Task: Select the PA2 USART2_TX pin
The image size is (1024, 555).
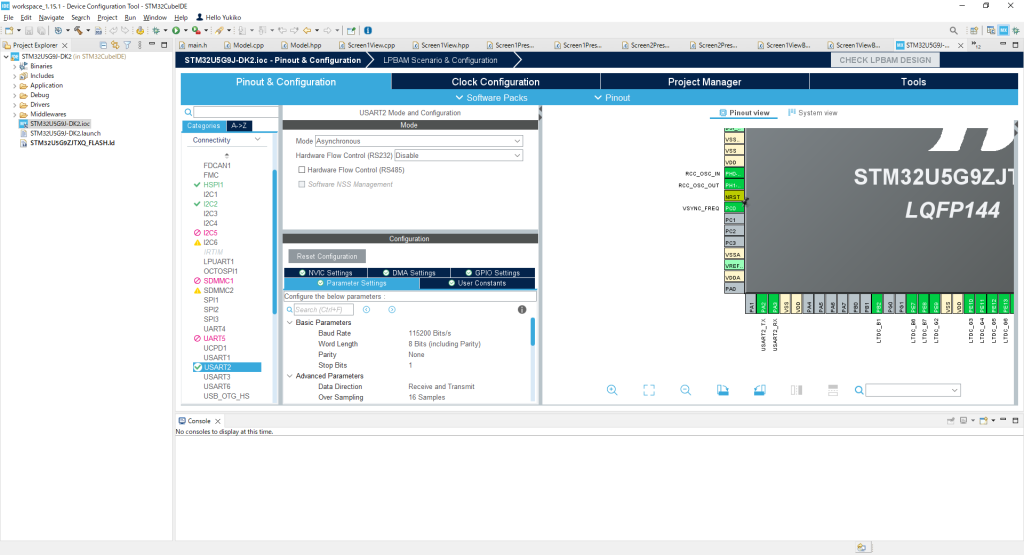Action: (763, 304)
